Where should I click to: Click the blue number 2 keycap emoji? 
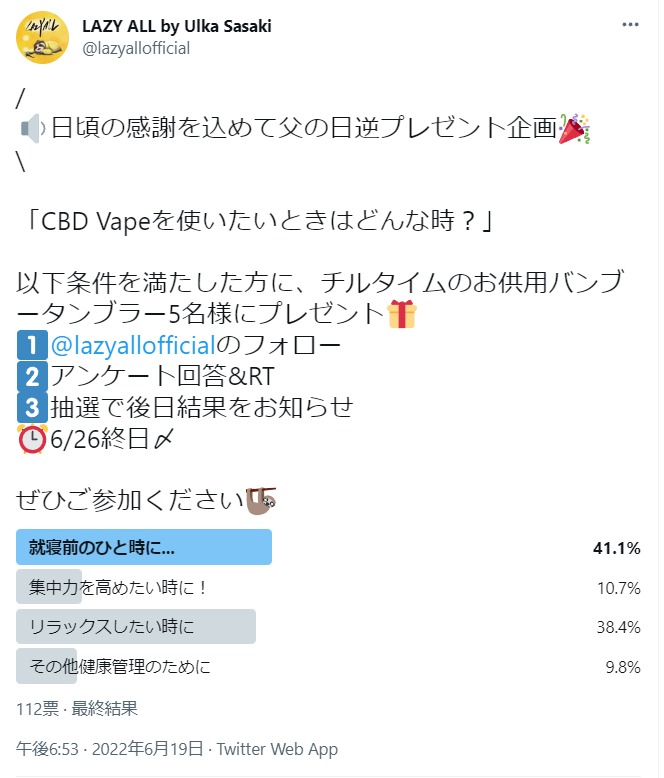pos(32,376)
